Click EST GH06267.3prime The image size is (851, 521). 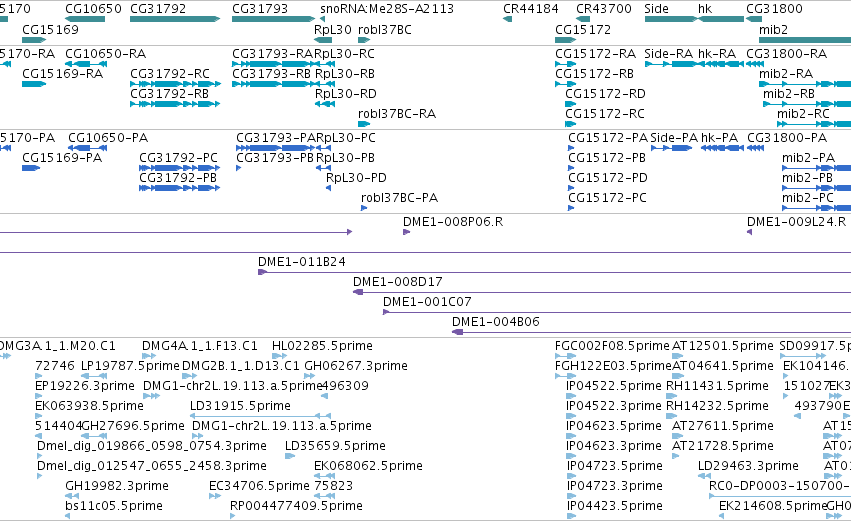(x=356, y=366)
